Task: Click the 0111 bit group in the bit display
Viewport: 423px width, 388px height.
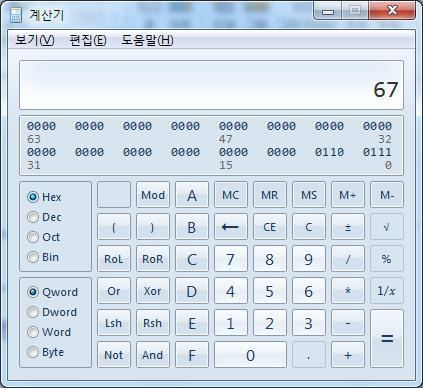Action: click(377, 152)
